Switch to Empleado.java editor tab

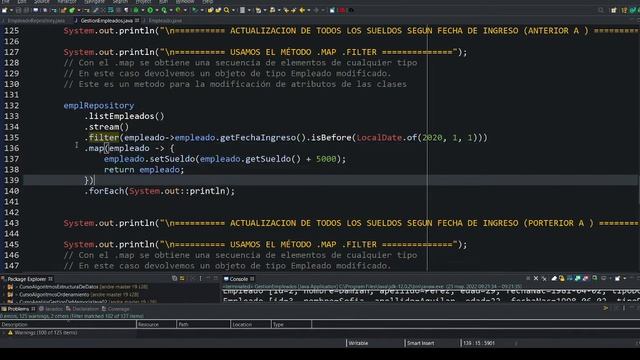pos(165,20)
